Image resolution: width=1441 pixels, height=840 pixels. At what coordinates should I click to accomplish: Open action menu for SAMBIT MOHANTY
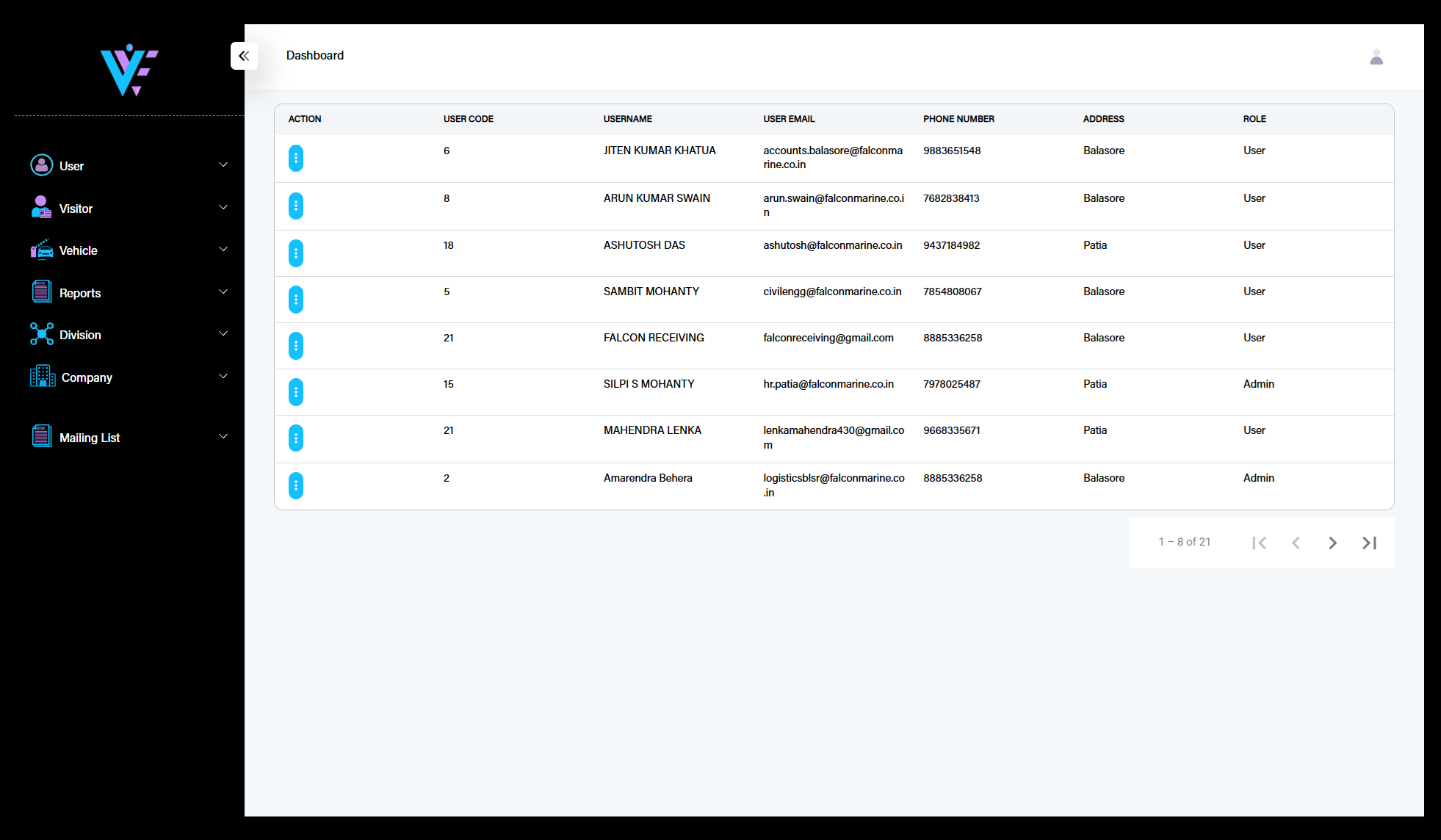[296, 300]
